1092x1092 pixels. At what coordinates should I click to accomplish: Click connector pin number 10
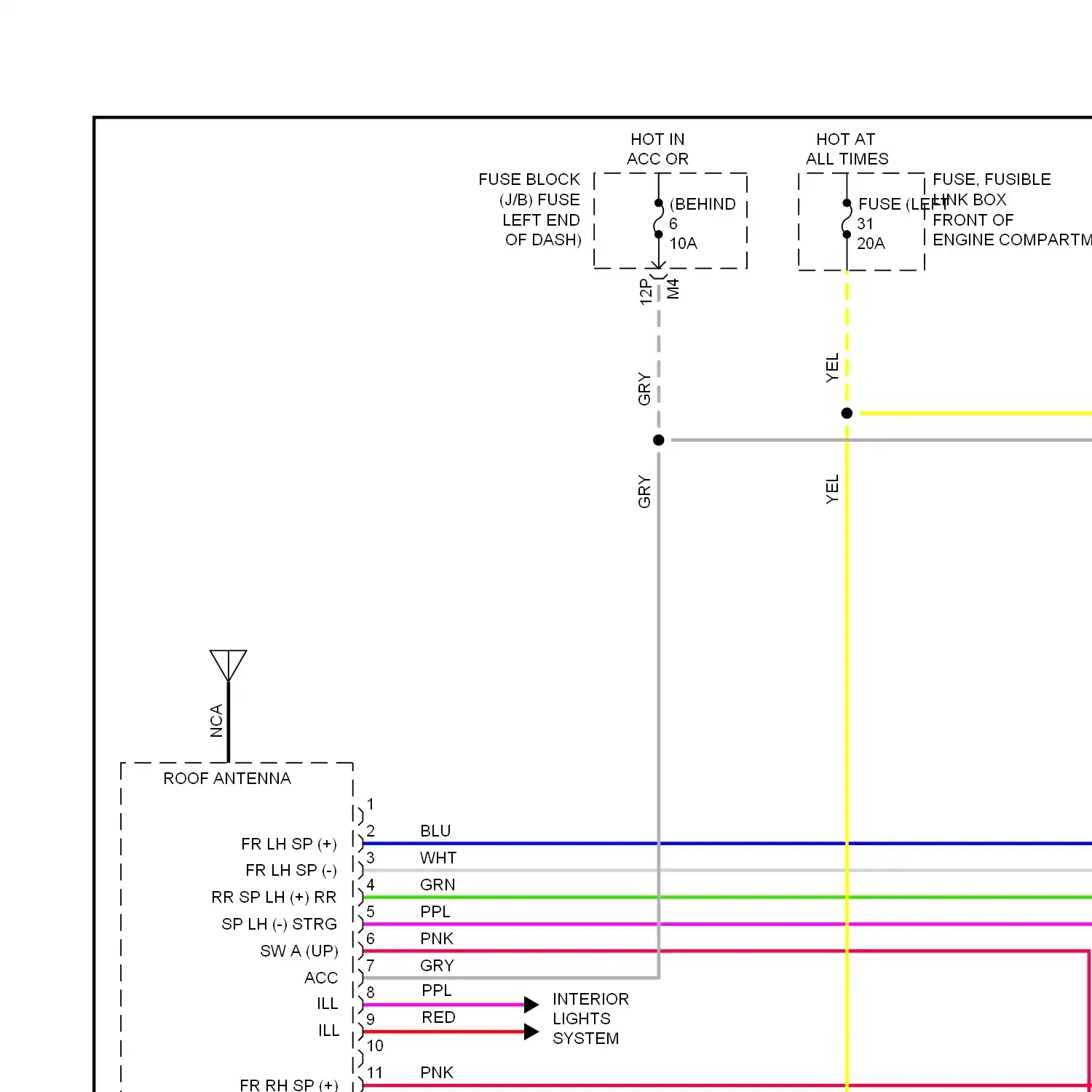pos(375,1045)
